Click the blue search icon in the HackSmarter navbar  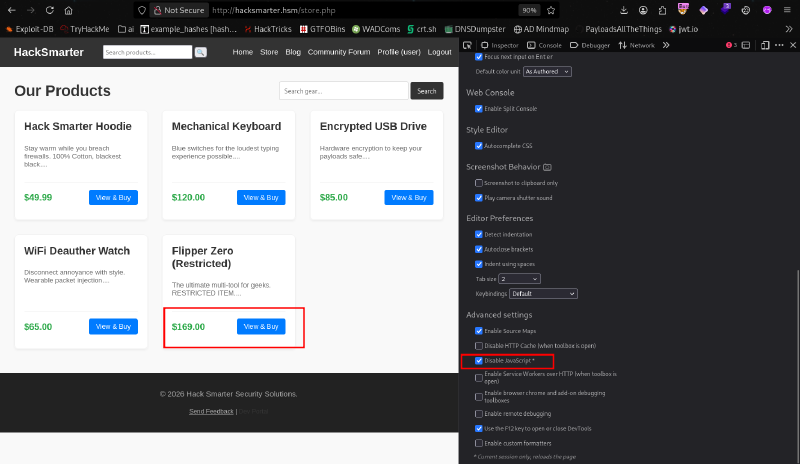point(201,52)
